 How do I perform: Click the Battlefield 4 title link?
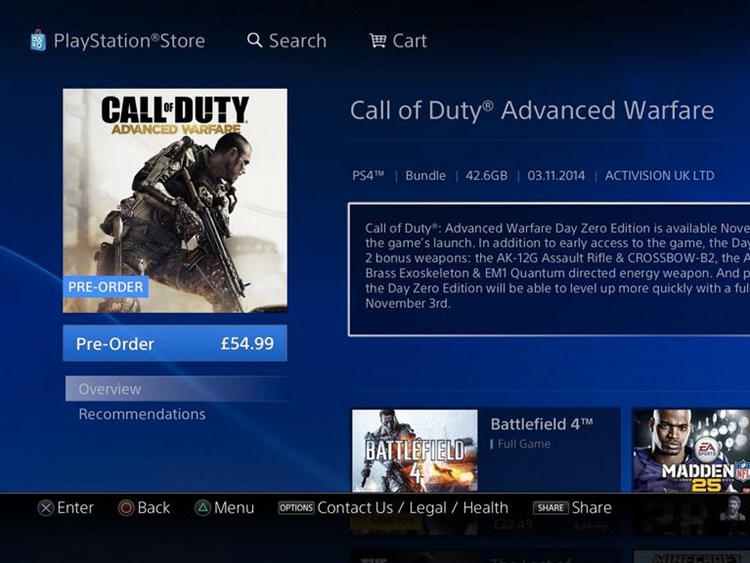[542, 424]
